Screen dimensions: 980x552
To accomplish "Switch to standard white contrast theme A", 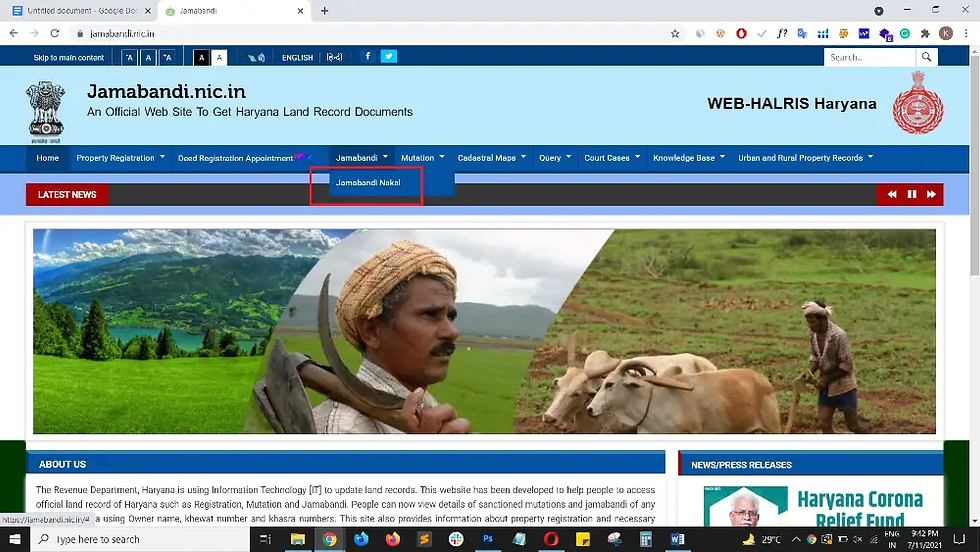I will pyautogui.click(x=219, y=58).
